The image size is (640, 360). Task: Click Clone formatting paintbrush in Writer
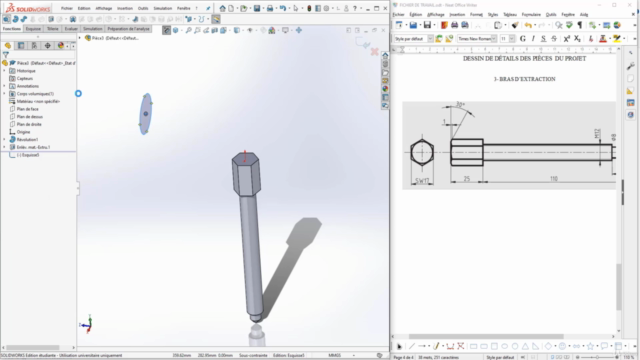click(515, 25)
